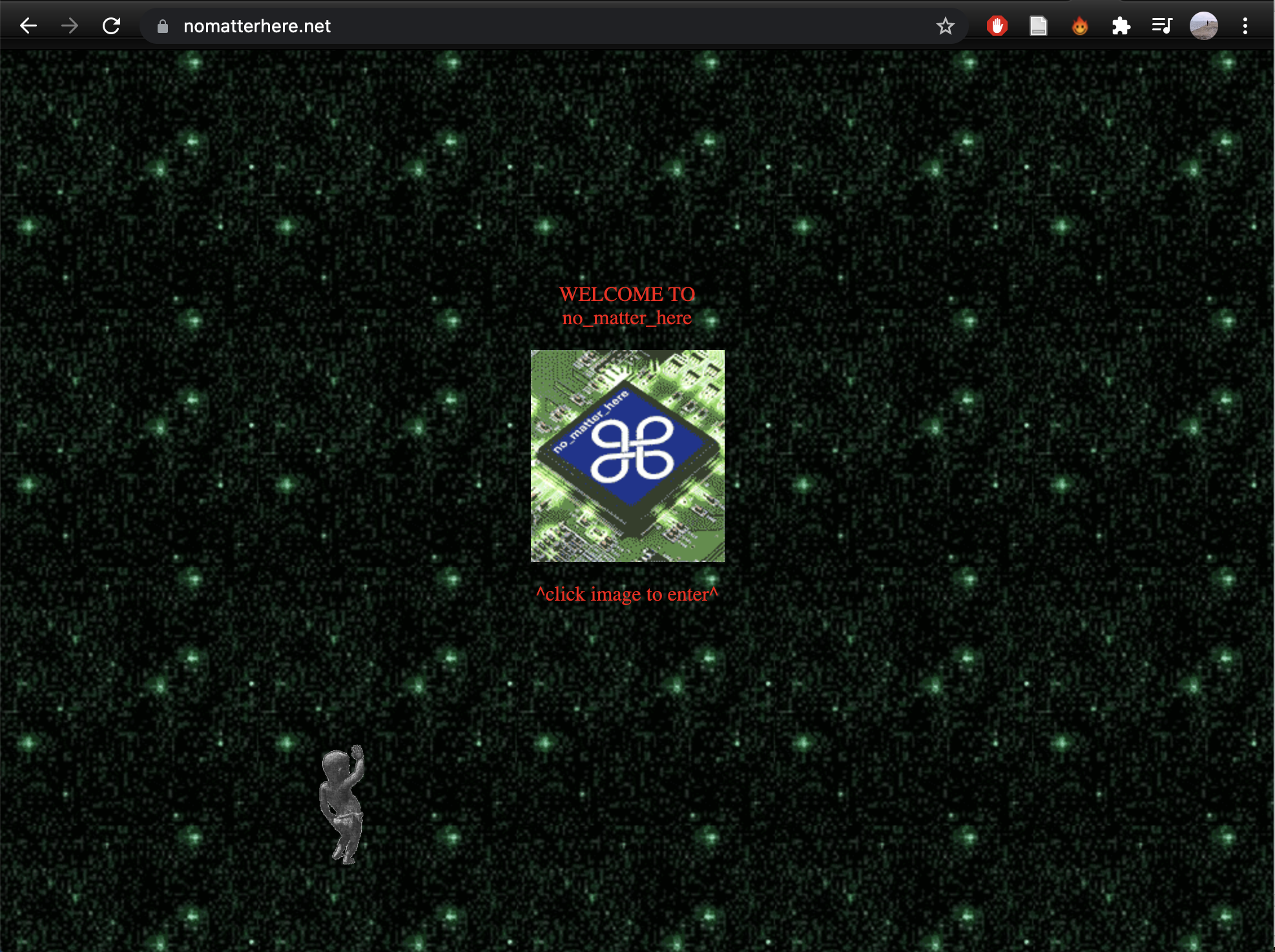Open the smiling flame extension
The image size is (1275, 952).
[x=1079, y=26]
